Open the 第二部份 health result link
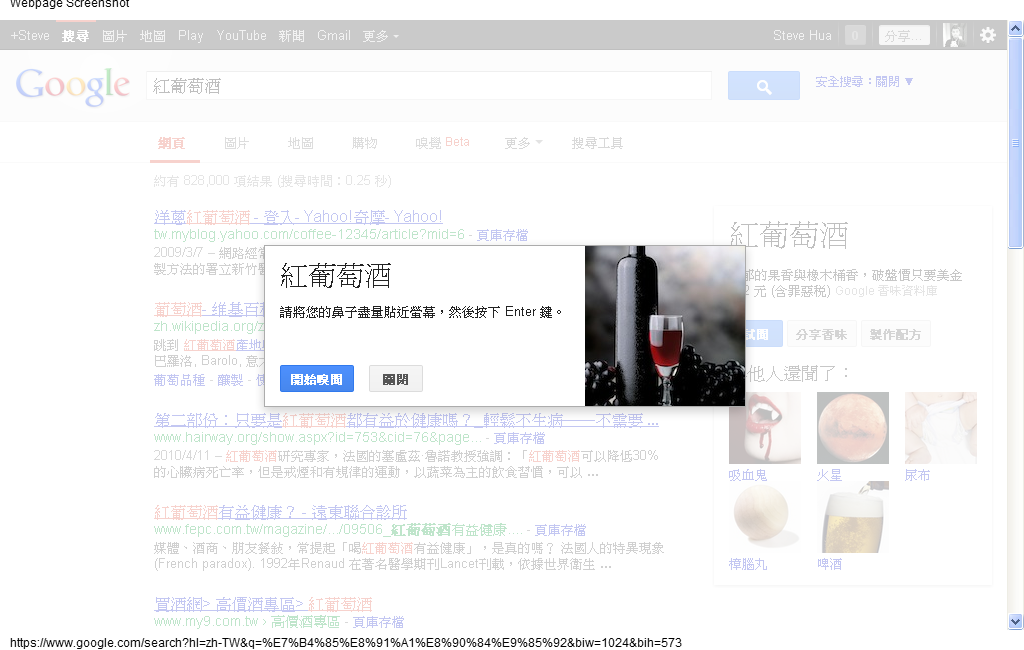The width and height of the screenshot is (1024, 650). click(406, 420)
